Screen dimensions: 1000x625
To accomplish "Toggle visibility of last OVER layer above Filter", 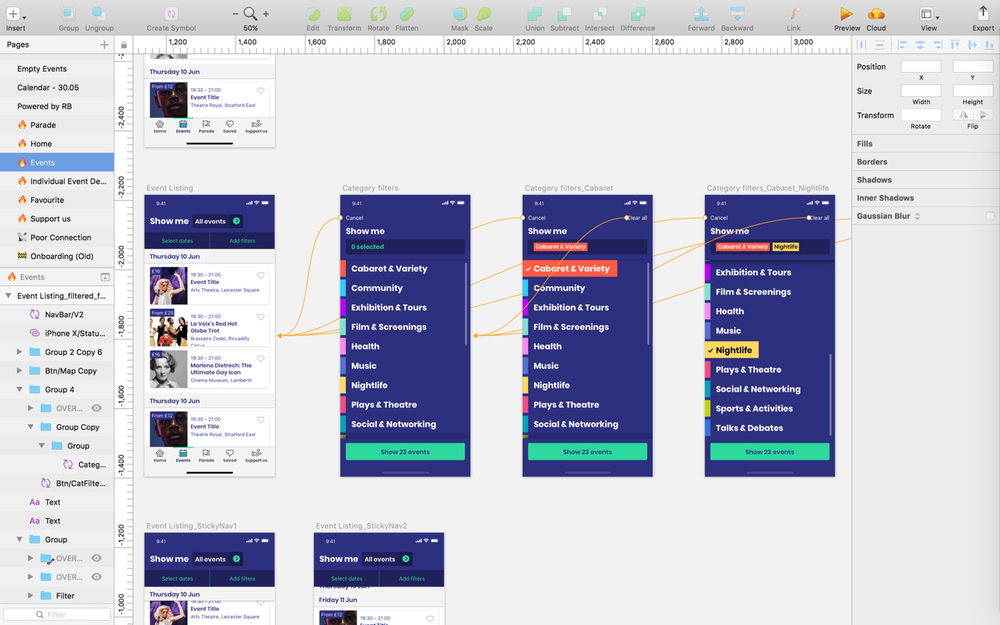I will click(97, 577).
